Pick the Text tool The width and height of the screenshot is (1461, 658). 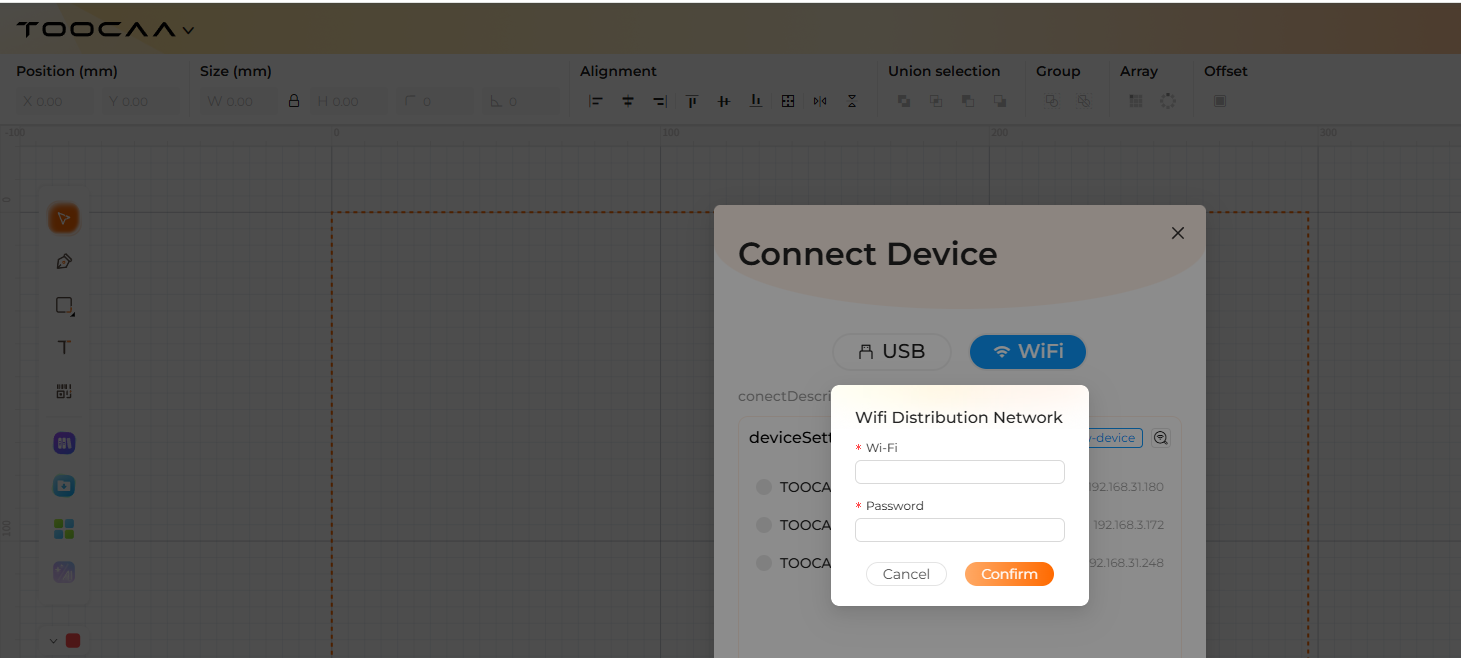[64, 348]
